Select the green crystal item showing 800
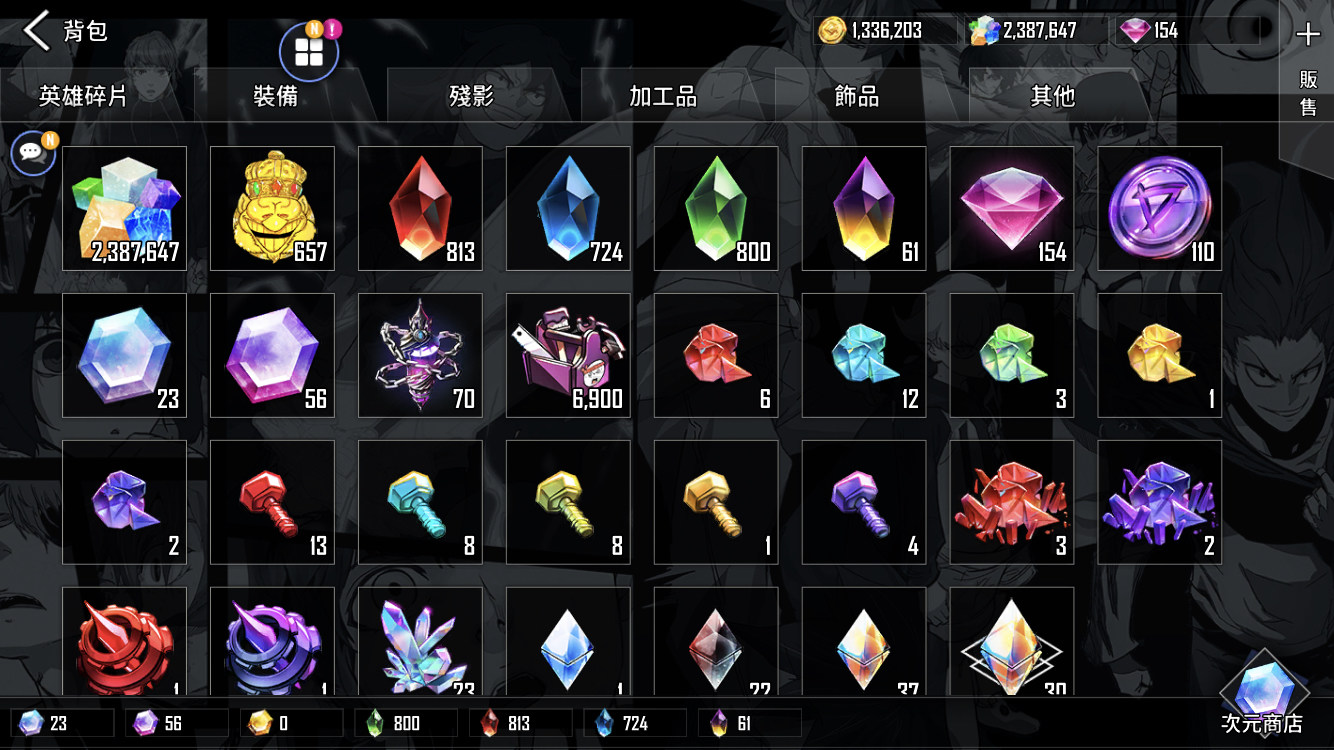The height and width of the screenshot is (750, 1334). pos(716,208)
